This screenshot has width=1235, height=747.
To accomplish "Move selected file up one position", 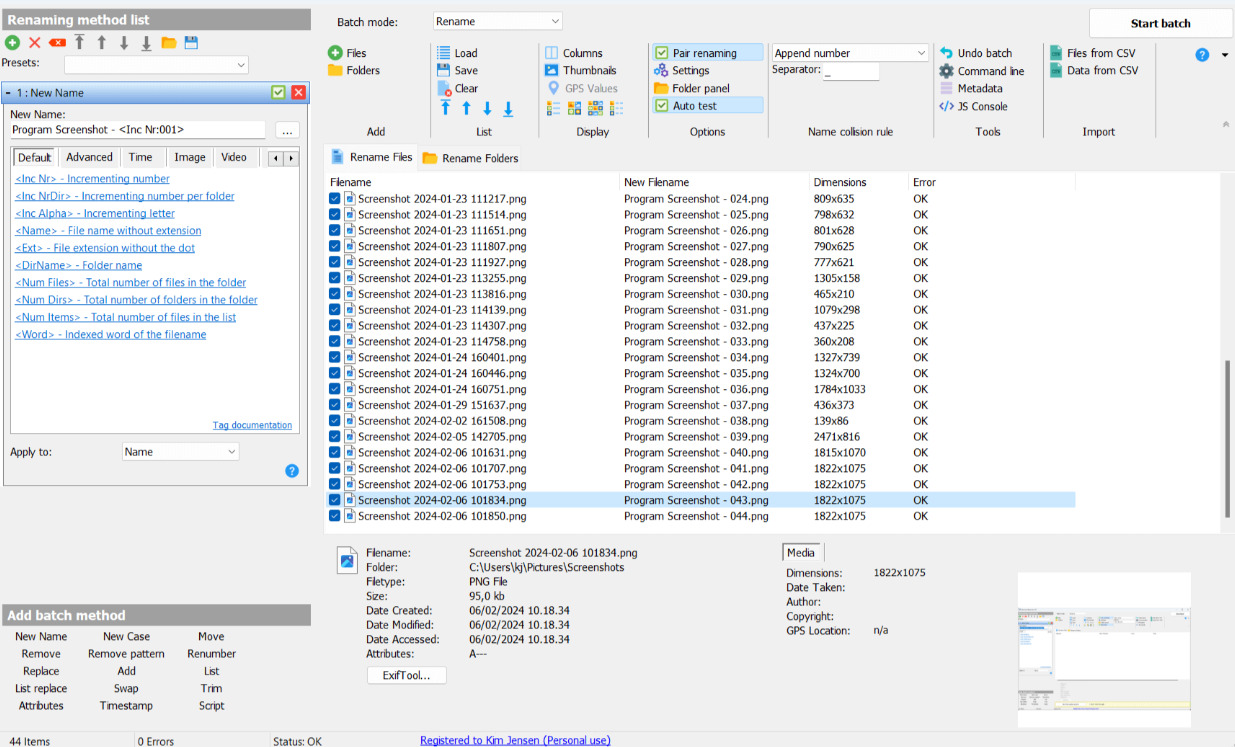I will click(x=466, y=108).
